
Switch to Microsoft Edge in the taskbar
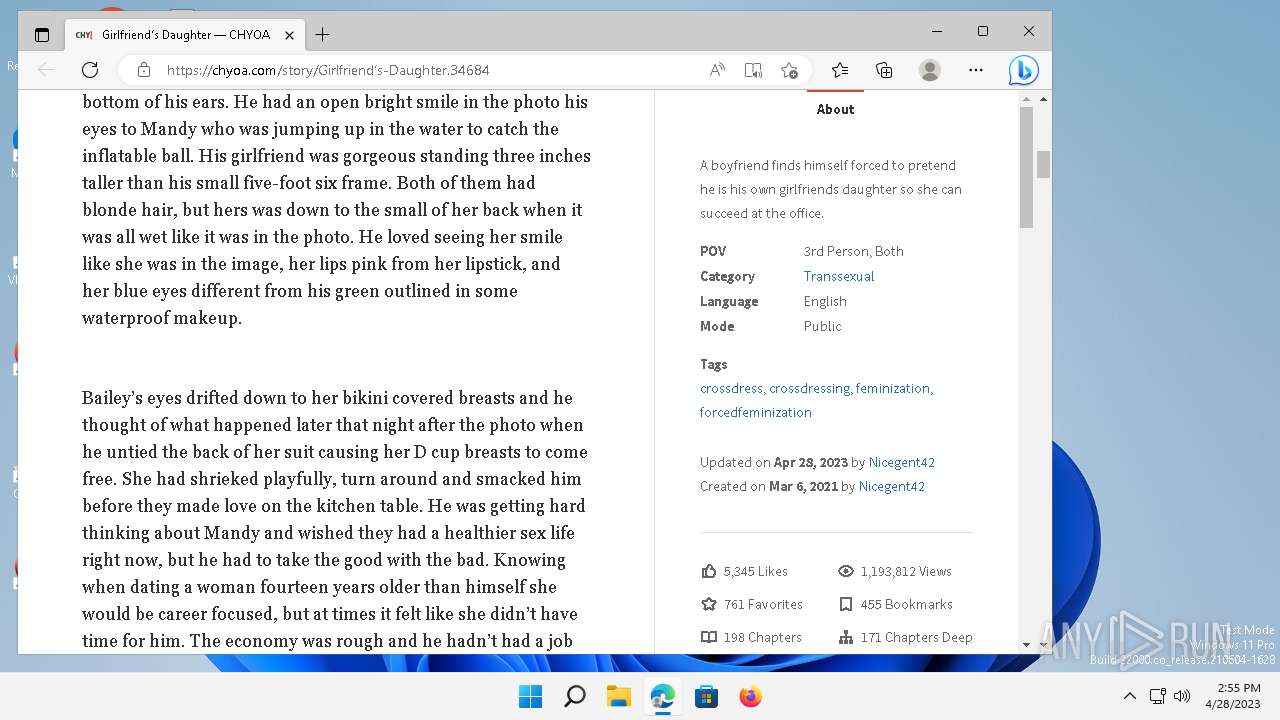click(662, 696)
